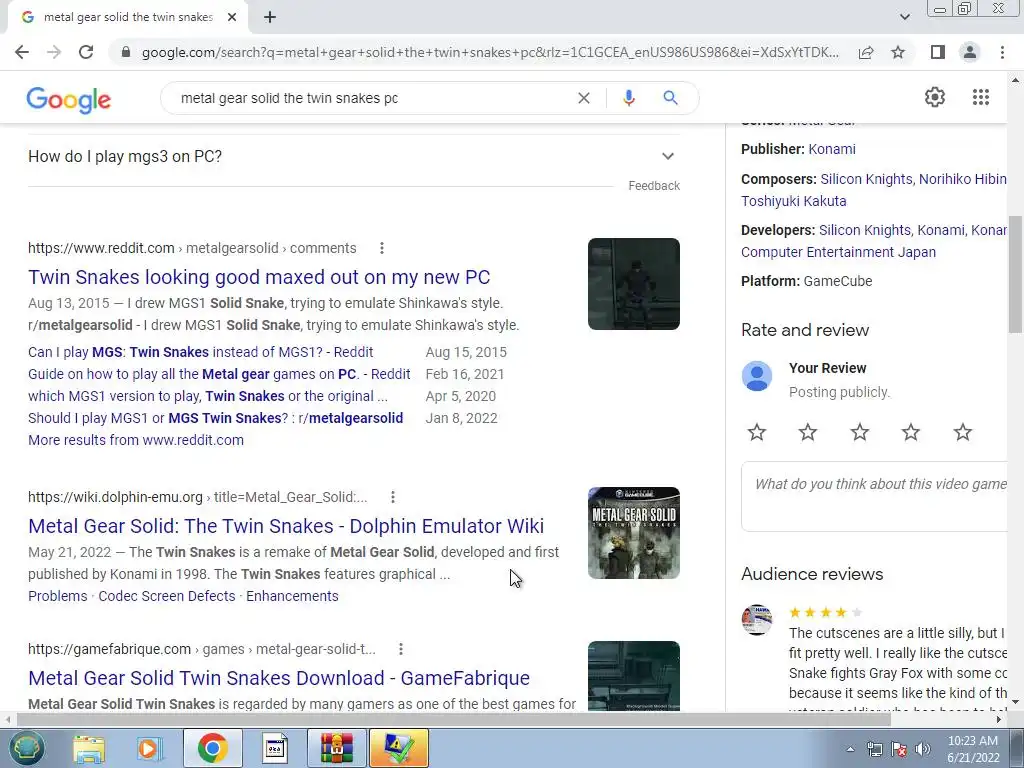Open options menu for the reddit result
This screenshot has height=768, width=1024.
click(381, 248)
